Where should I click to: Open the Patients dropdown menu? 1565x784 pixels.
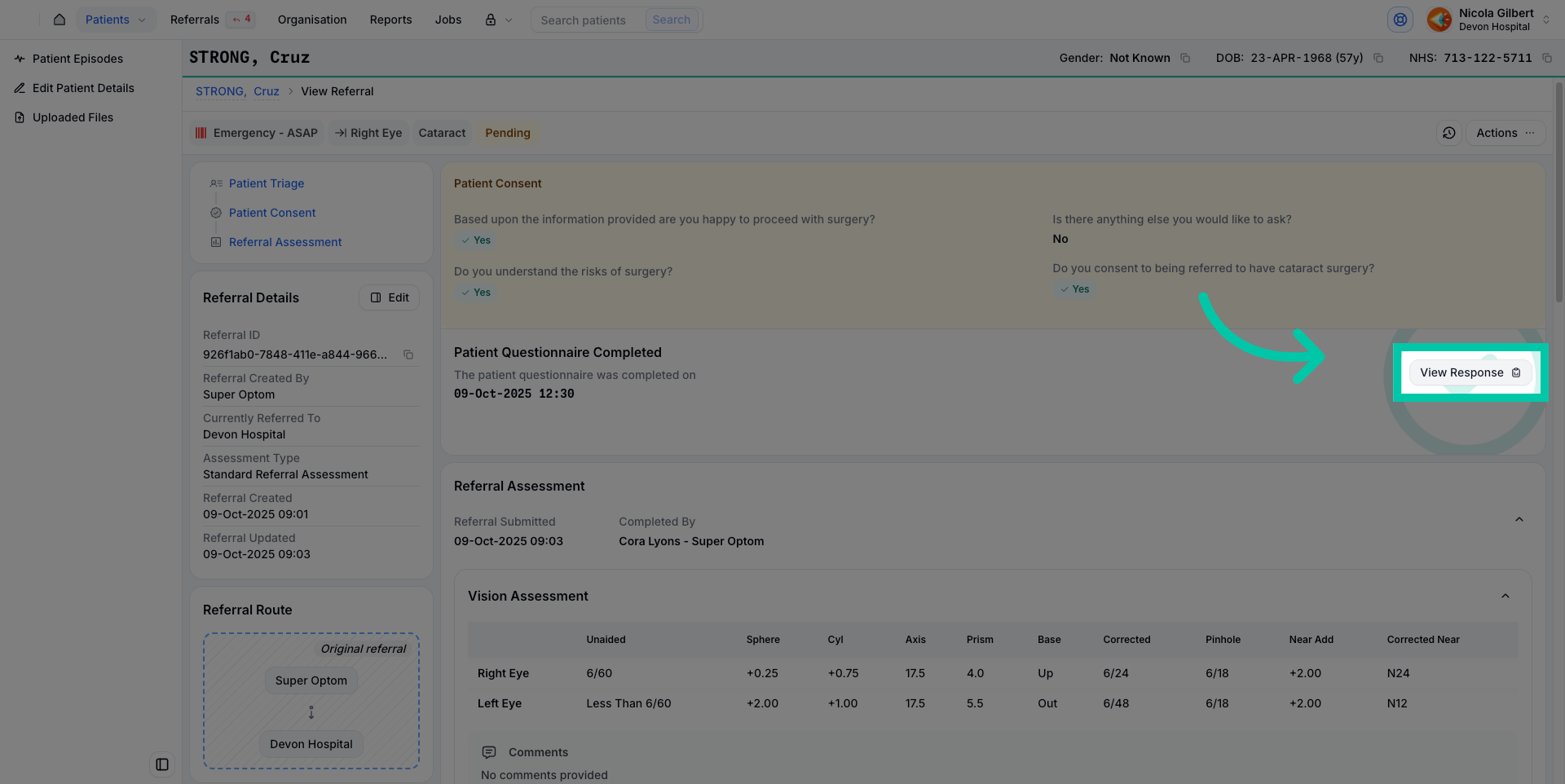pos(115,20)
